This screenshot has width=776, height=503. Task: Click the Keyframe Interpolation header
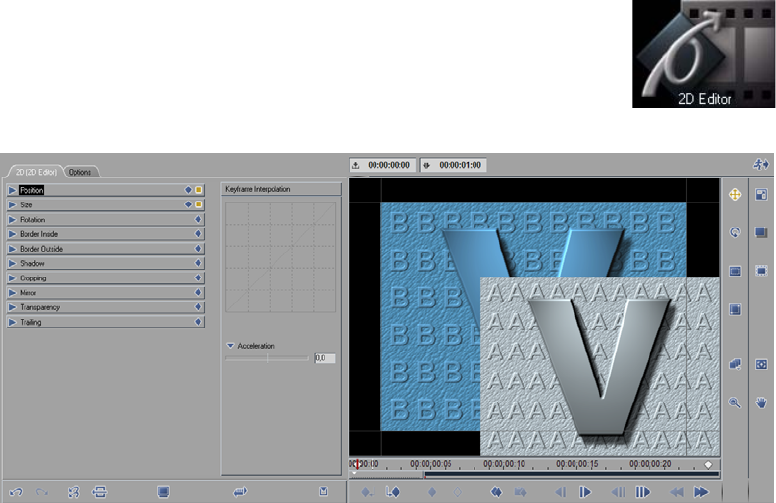click(281, 189)
